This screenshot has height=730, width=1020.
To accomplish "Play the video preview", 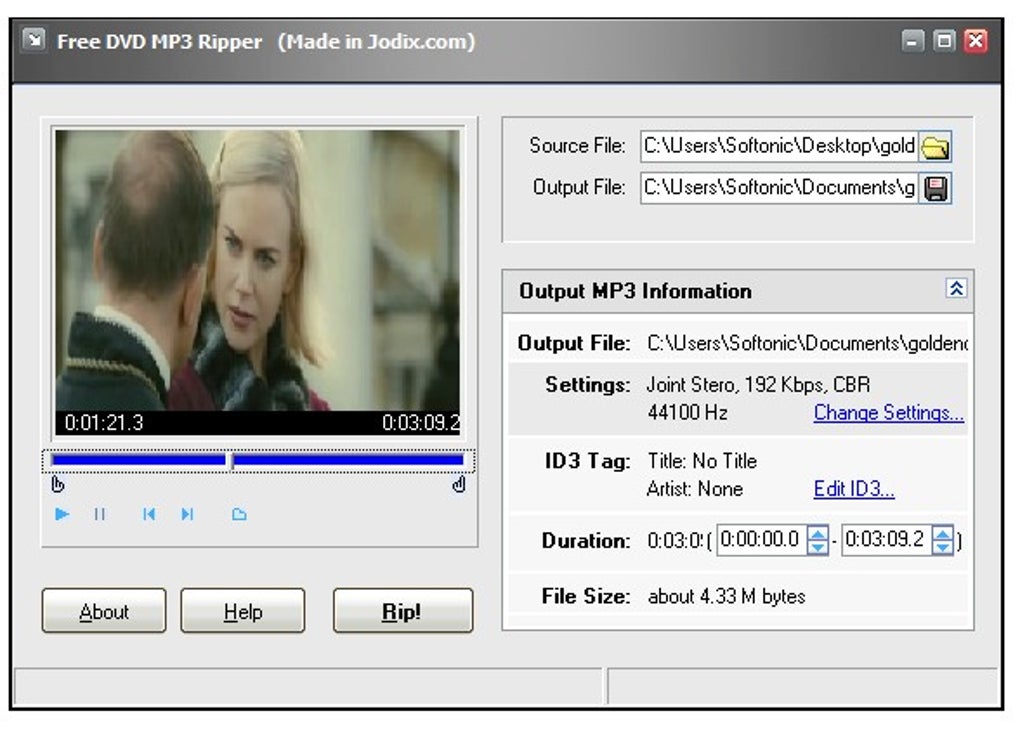I will click(x=62, y=514).
